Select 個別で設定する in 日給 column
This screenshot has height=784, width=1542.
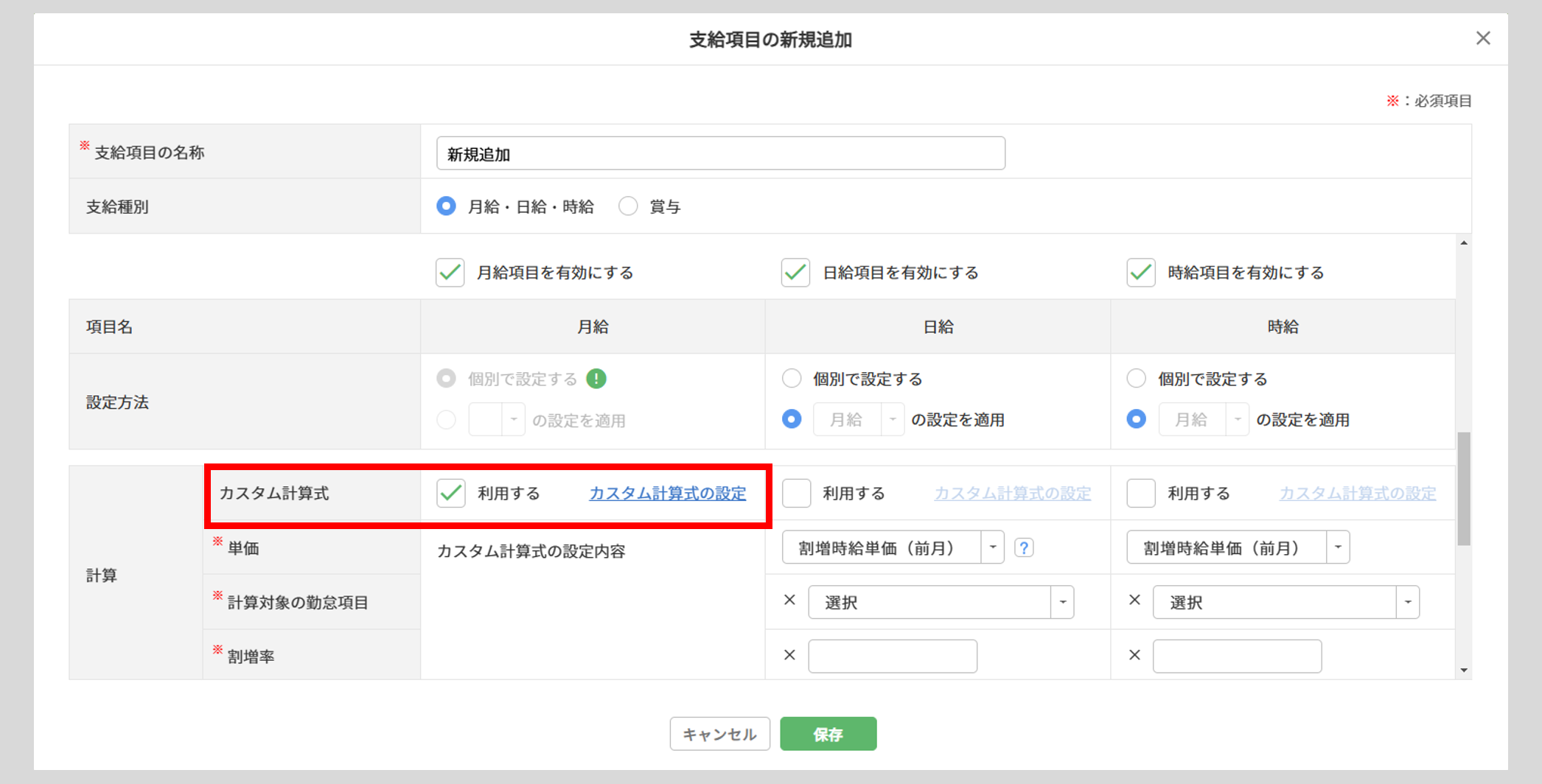pos(792,379)
